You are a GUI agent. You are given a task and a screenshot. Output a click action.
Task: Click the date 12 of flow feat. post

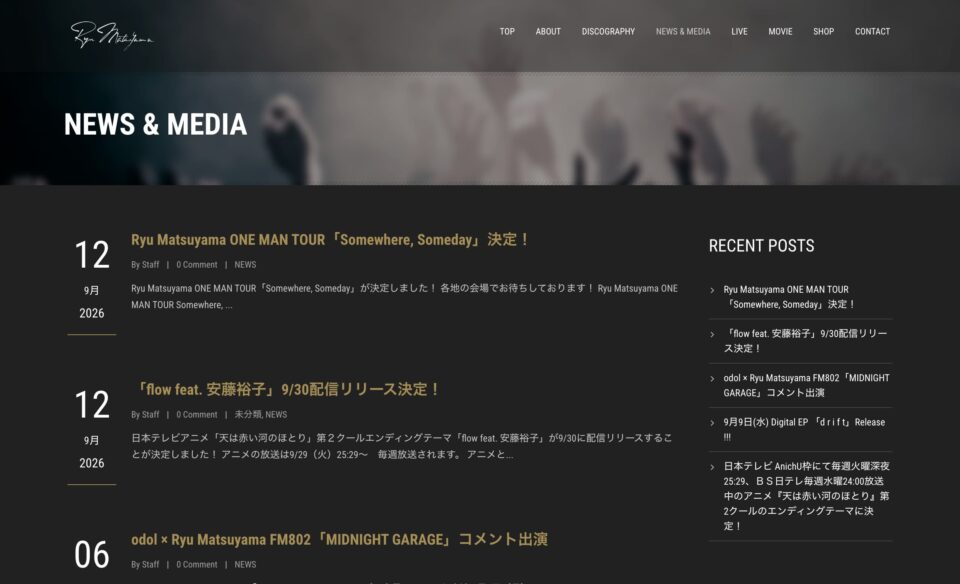click(92, 405)
